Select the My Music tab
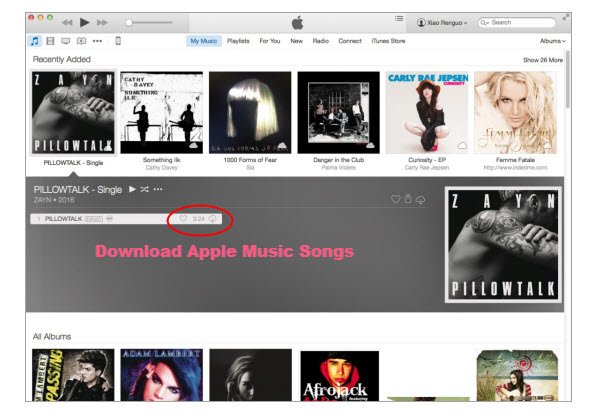The image size is (600, 415). 204,41
